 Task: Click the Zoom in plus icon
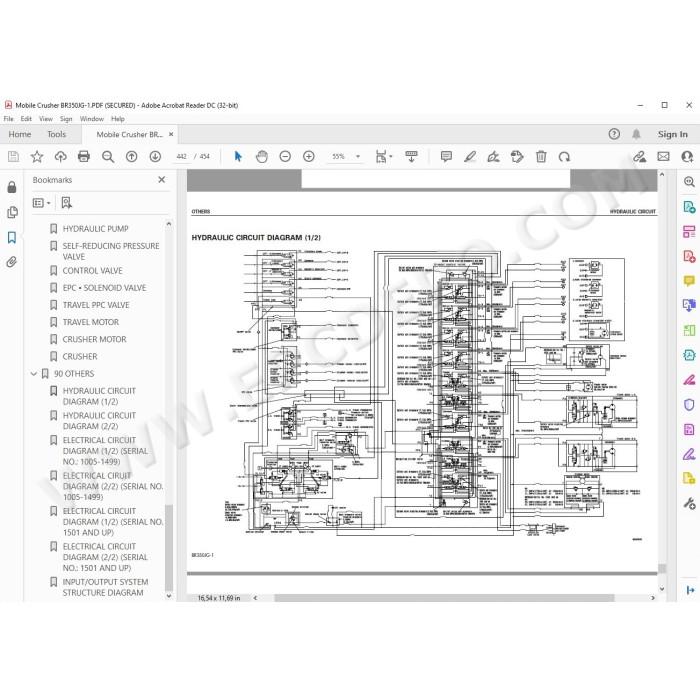click(x=308, y=156)
